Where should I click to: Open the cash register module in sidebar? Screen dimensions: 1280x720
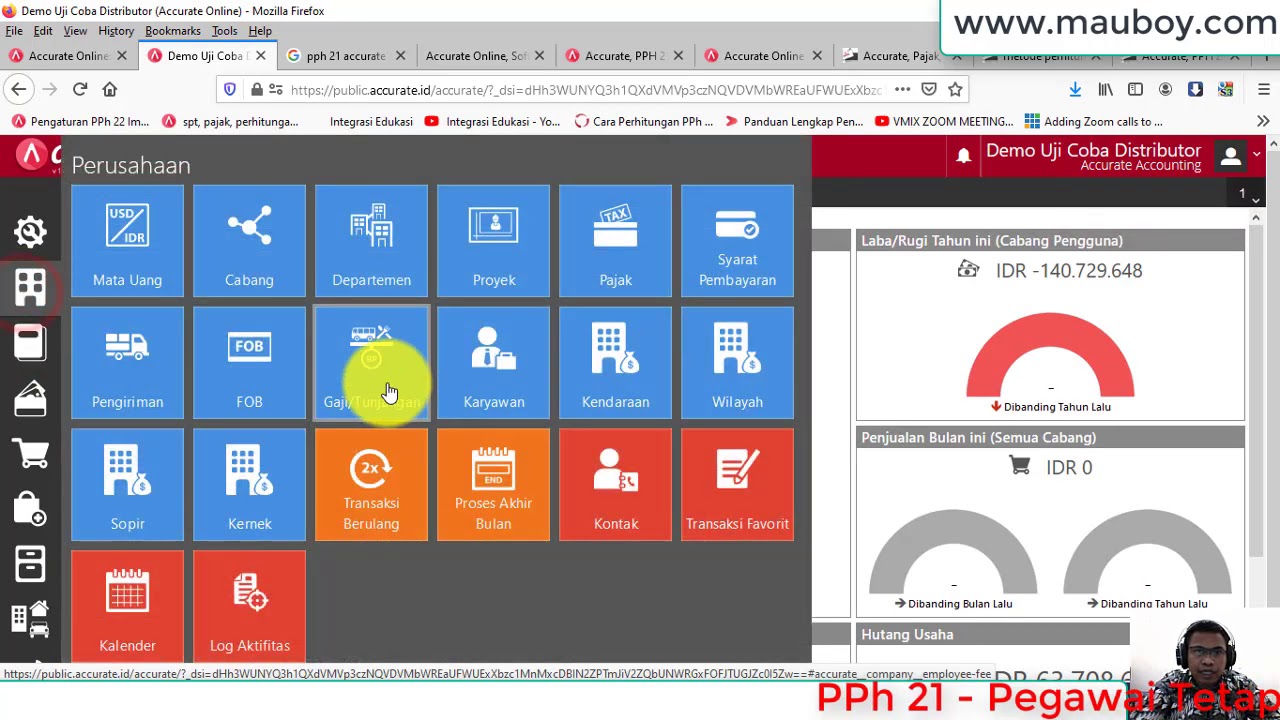pyautogui.click(x=30, y=398)
